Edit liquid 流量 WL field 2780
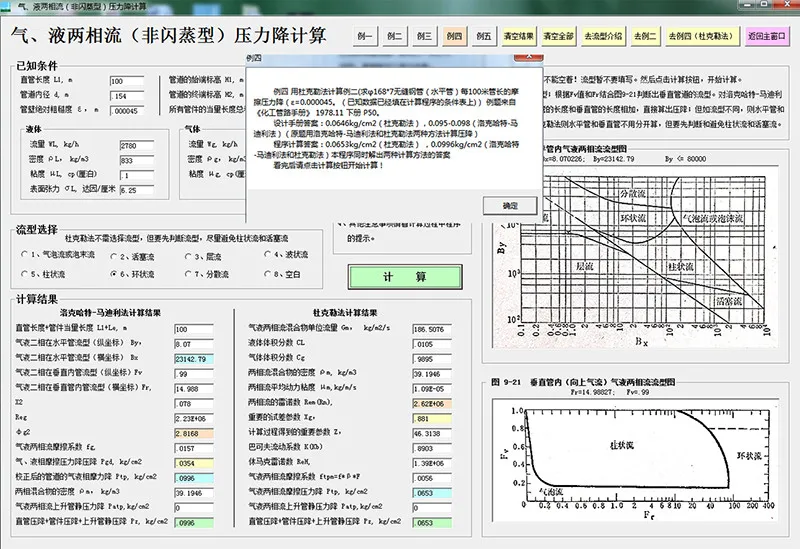 click(x=136, y=145)
